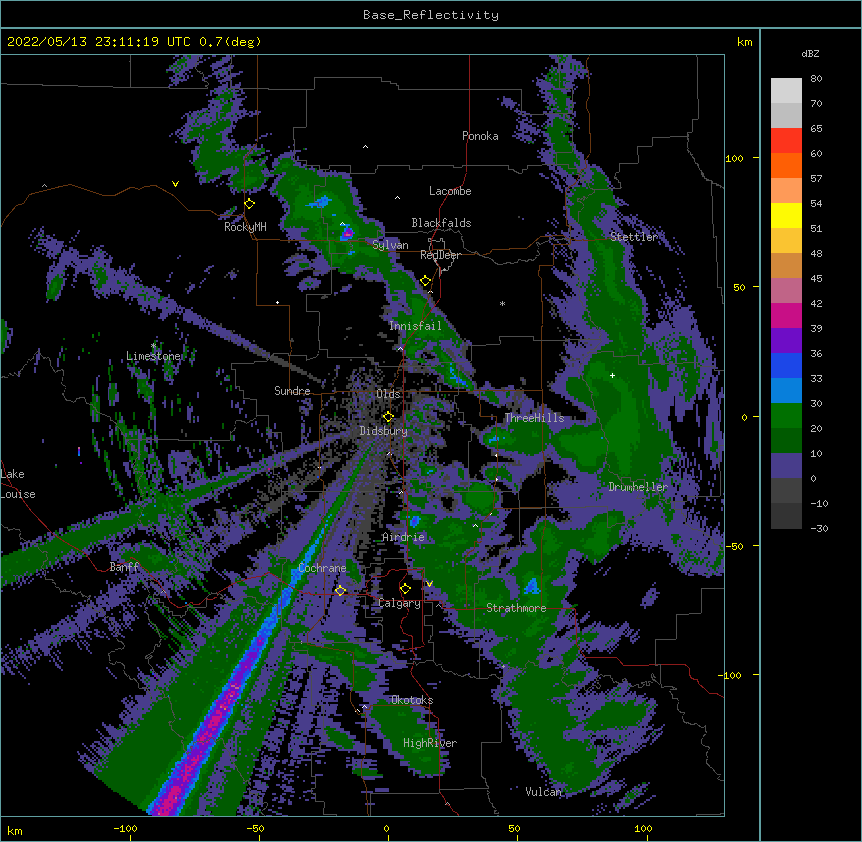Click the white asterisk marker east of RedDeer
Image resolution: width=862 pixels, height=842 pixels.
pyautogui.click(x=502, y=303)
